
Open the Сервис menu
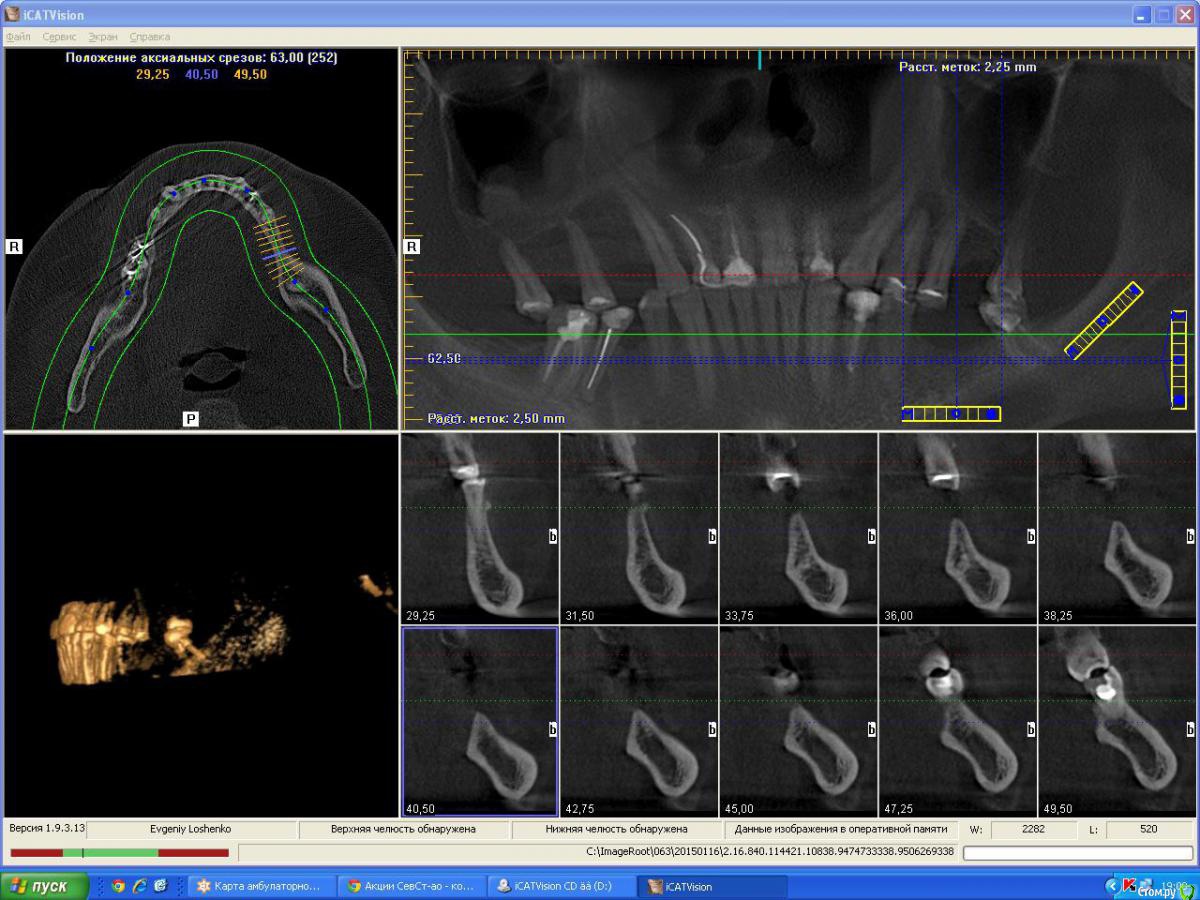(59, 37)
